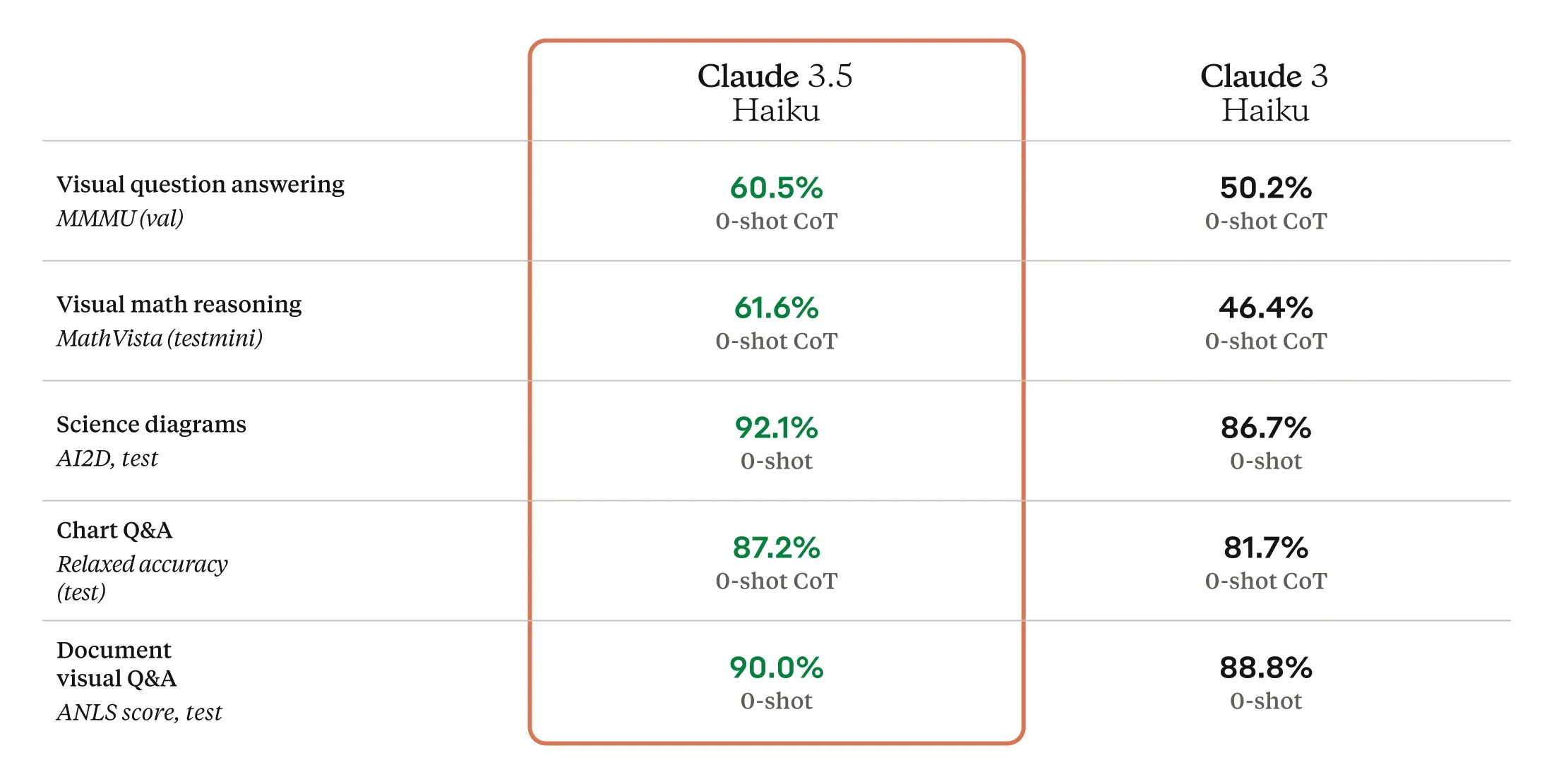
Task: Select the 46.4% score value
Action: 1265,308
